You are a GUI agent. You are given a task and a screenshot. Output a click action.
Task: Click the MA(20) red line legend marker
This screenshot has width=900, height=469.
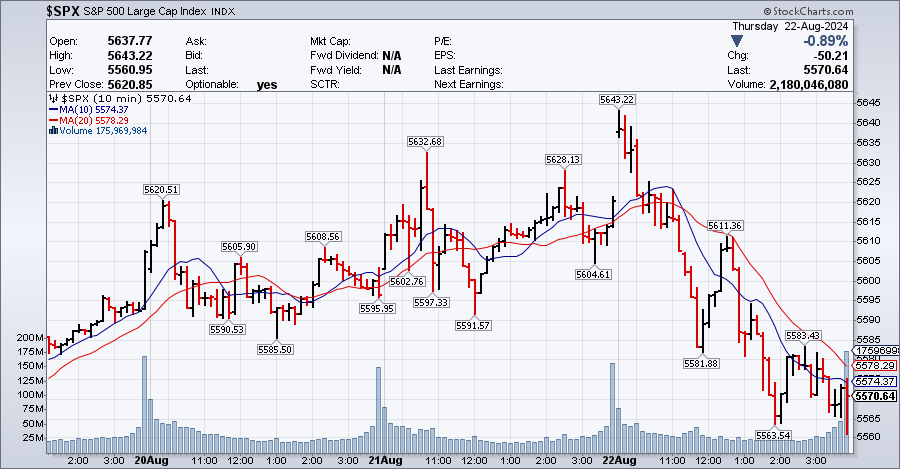(x=53, y=120)
